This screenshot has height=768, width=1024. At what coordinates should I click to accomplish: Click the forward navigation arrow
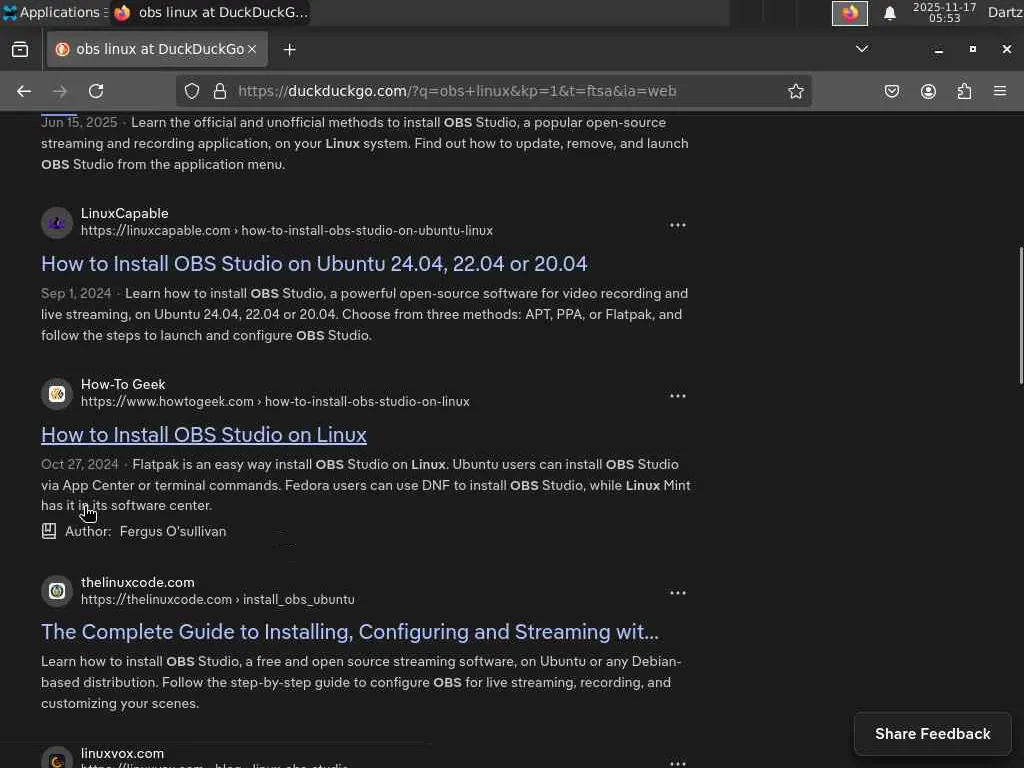(x=60, y=91)
